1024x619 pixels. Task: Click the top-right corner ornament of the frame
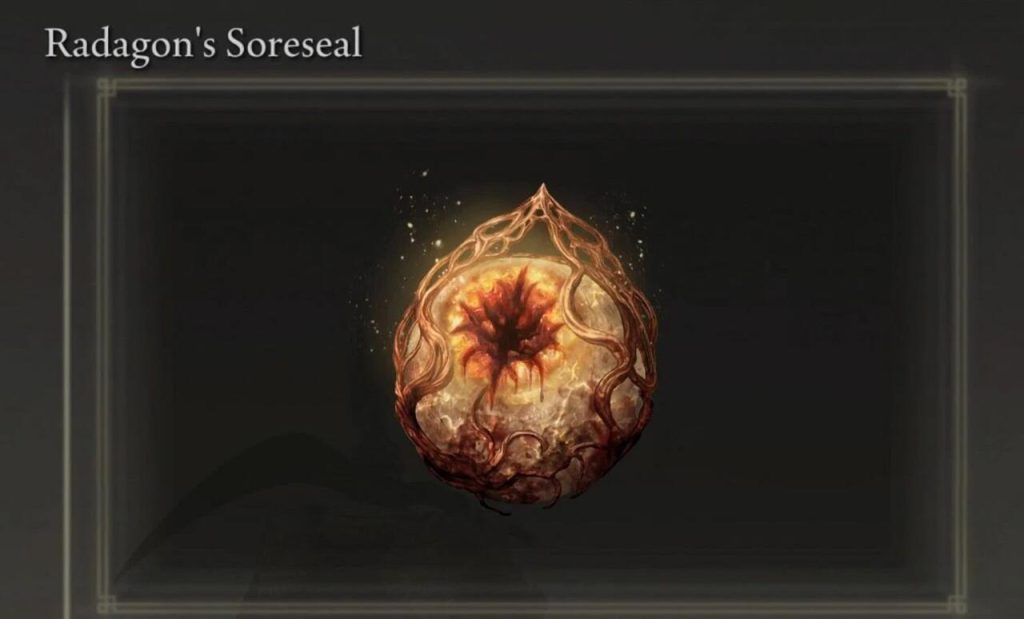coord(957,87)
